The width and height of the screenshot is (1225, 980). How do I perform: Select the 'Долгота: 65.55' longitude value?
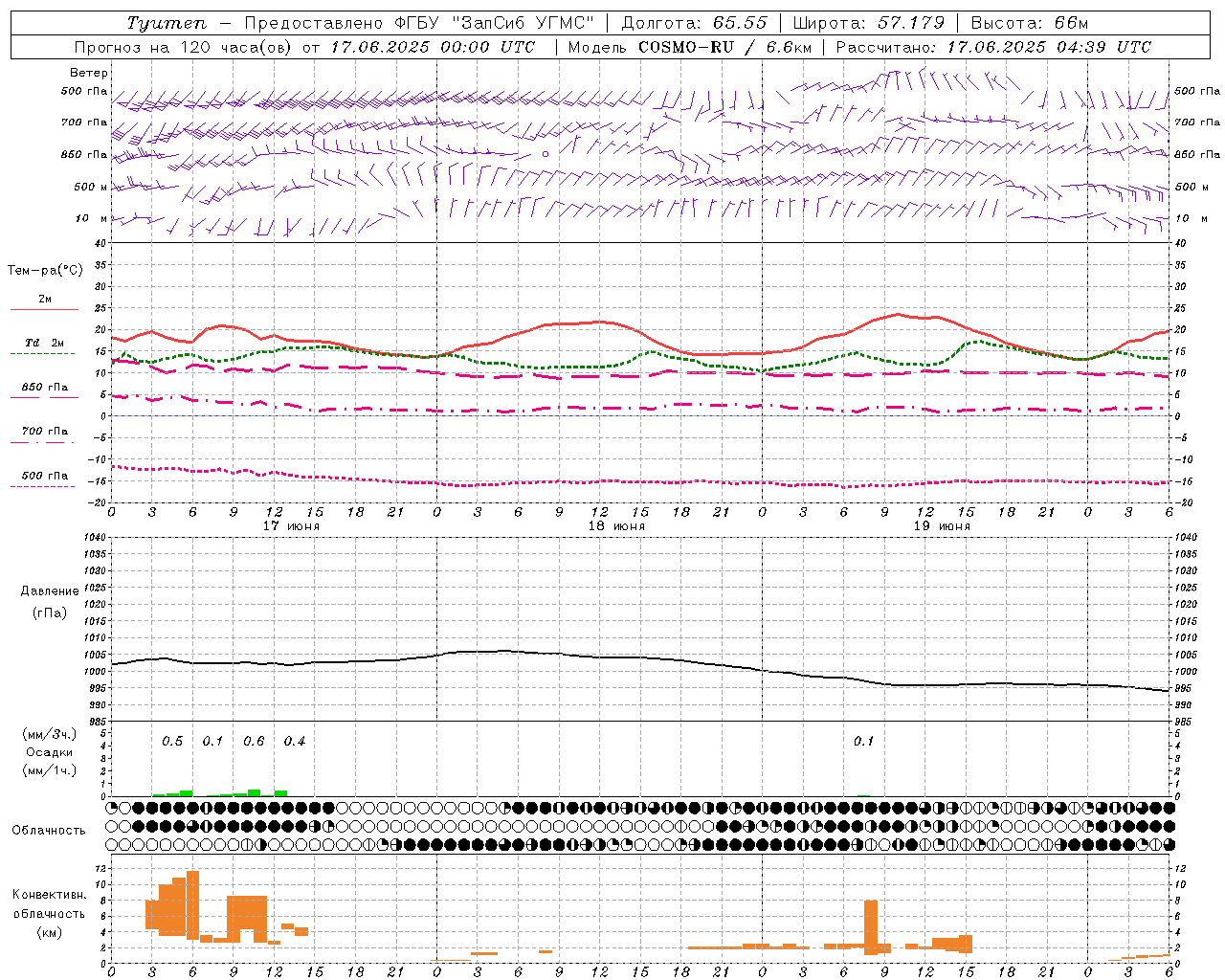click(694, 23)
